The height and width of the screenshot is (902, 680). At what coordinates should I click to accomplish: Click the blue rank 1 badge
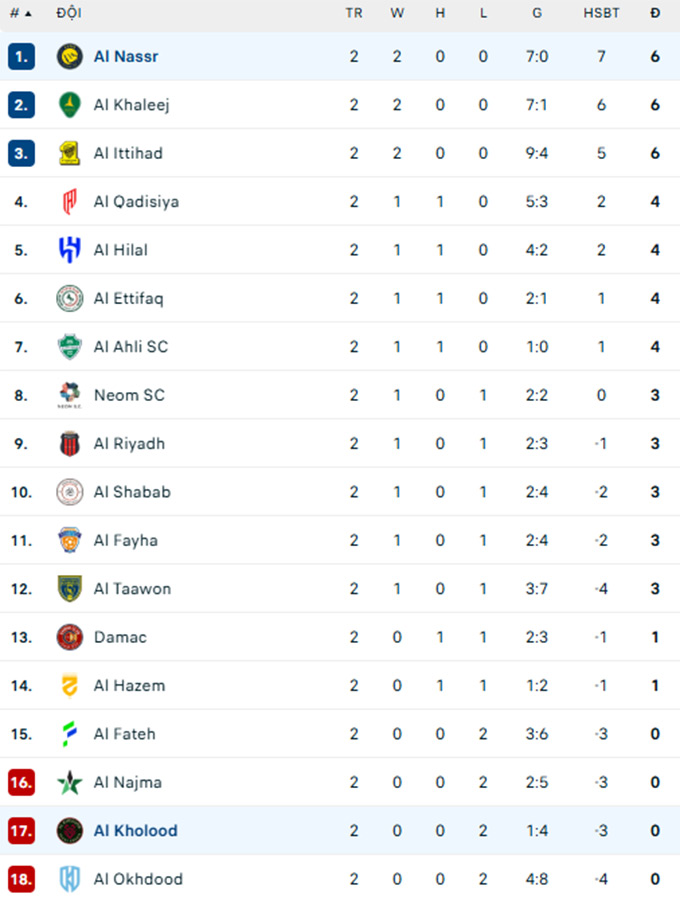tap(22, 57)
